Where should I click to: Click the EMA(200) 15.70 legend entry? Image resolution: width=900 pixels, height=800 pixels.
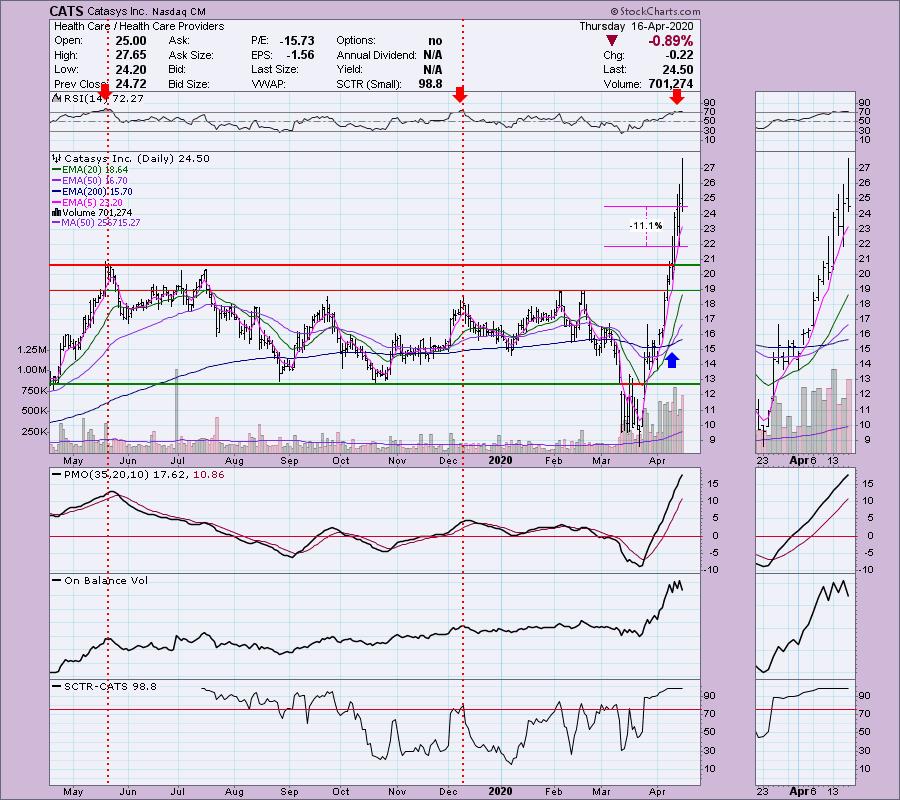coord(92,192)
